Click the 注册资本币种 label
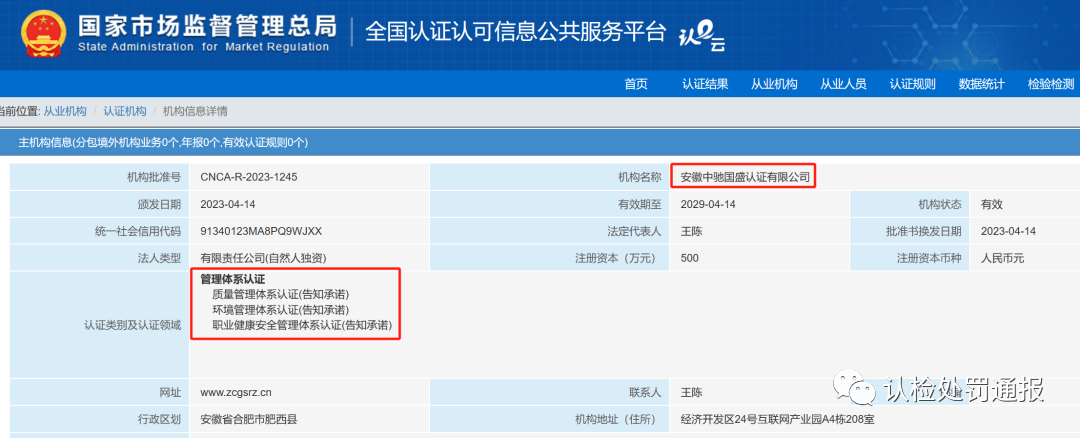Screen dimensions: 1080x438 click(929, 258)
